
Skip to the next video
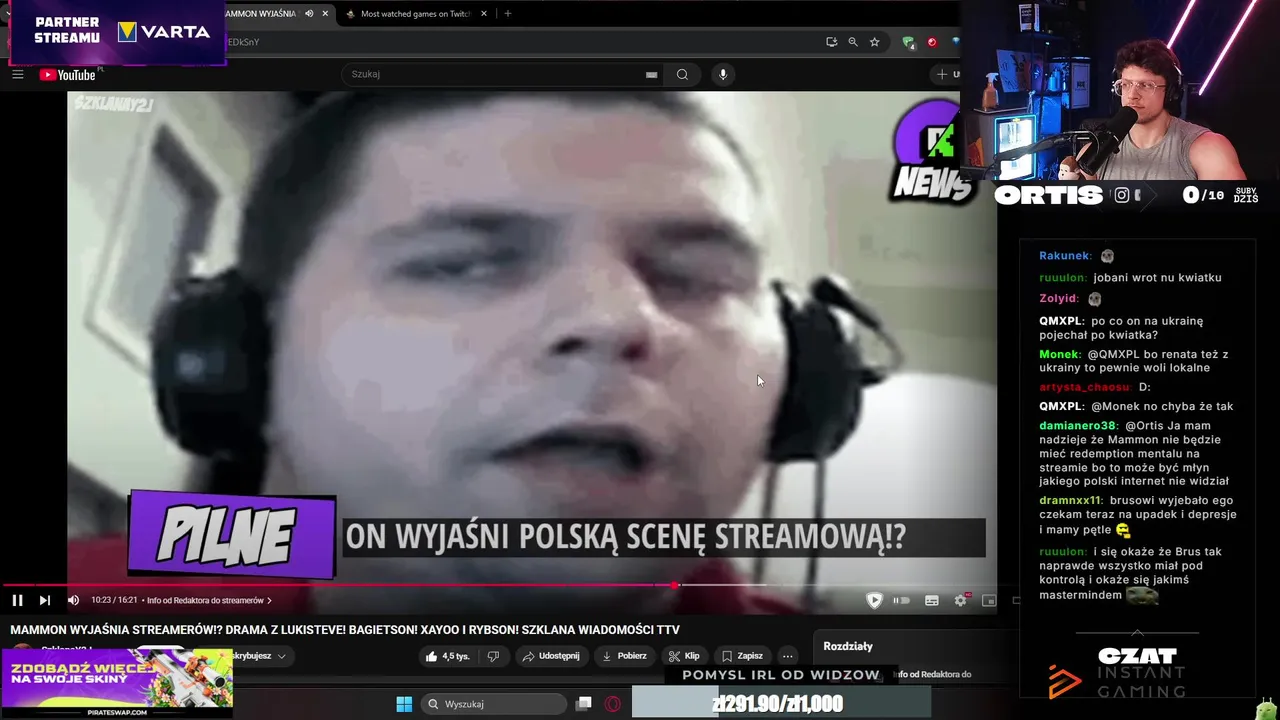pos(44,600)
